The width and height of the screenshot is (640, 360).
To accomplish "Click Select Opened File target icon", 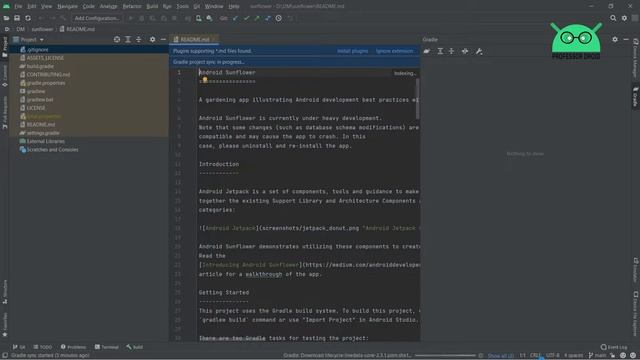I will pyautogui.click(x=117, y=39).
